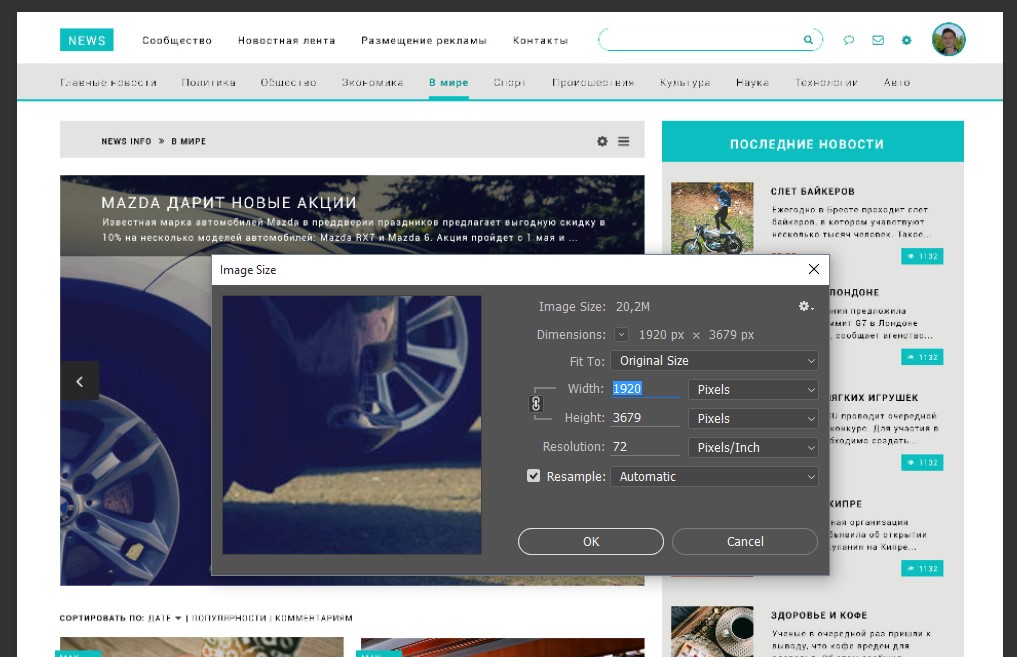Image resolution: width=1017 pixels, height=657 pixels.
Task: Open the Height units dropdown
Action: tap(753, 418)
